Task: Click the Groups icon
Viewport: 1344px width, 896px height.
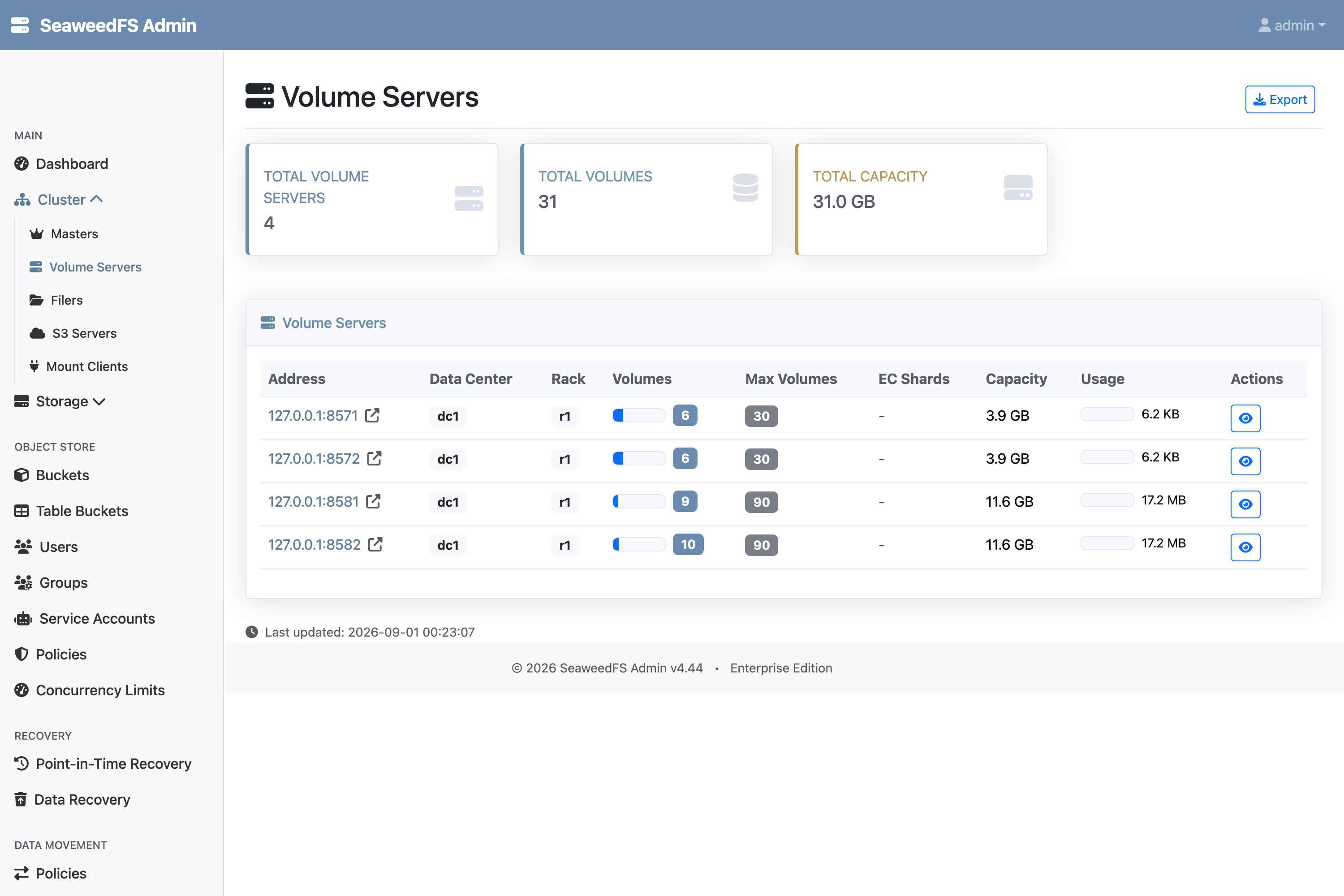Action: point(23,583)
